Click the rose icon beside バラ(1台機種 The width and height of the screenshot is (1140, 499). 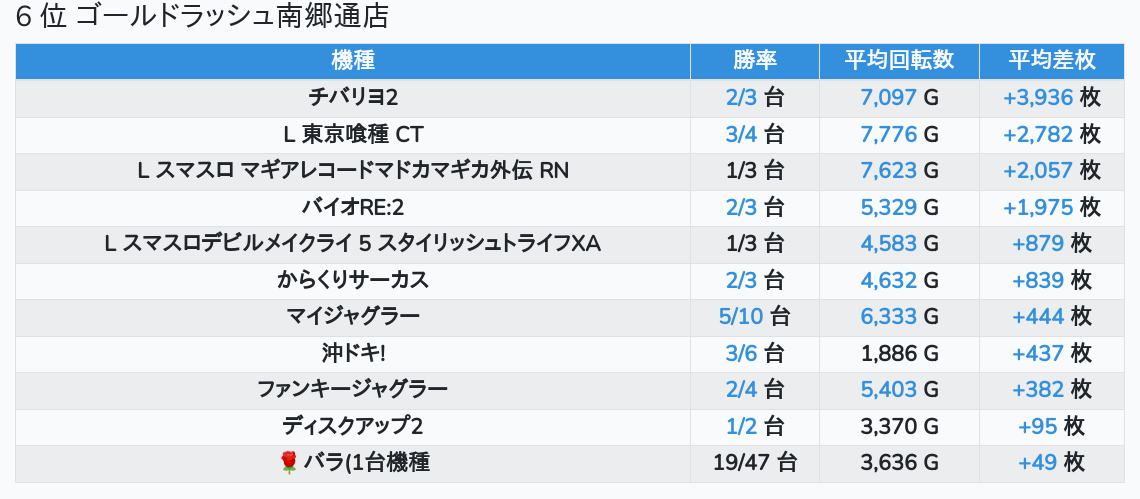click(x=289, y=463)
